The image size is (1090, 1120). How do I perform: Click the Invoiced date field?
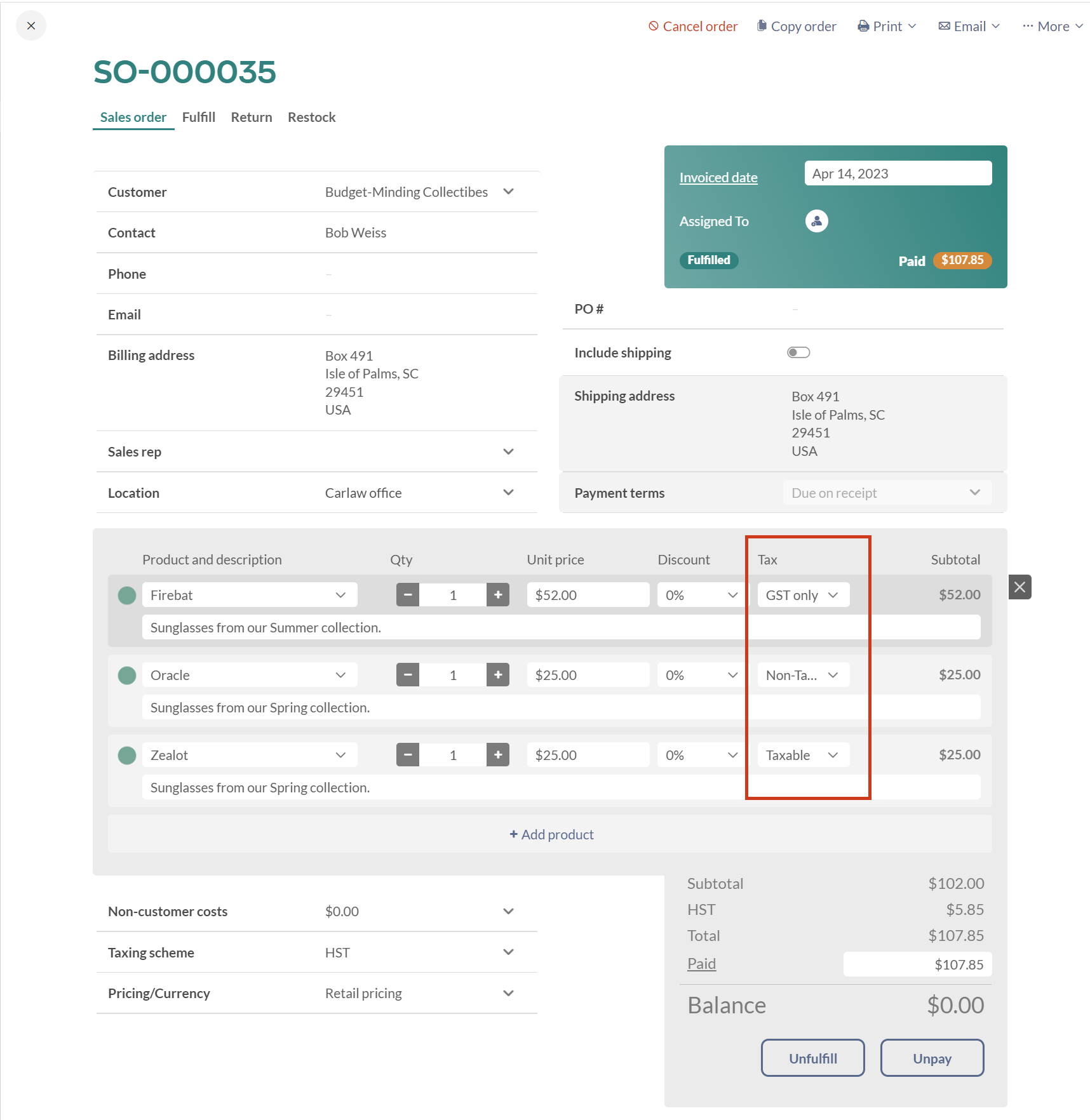point(898,173)
